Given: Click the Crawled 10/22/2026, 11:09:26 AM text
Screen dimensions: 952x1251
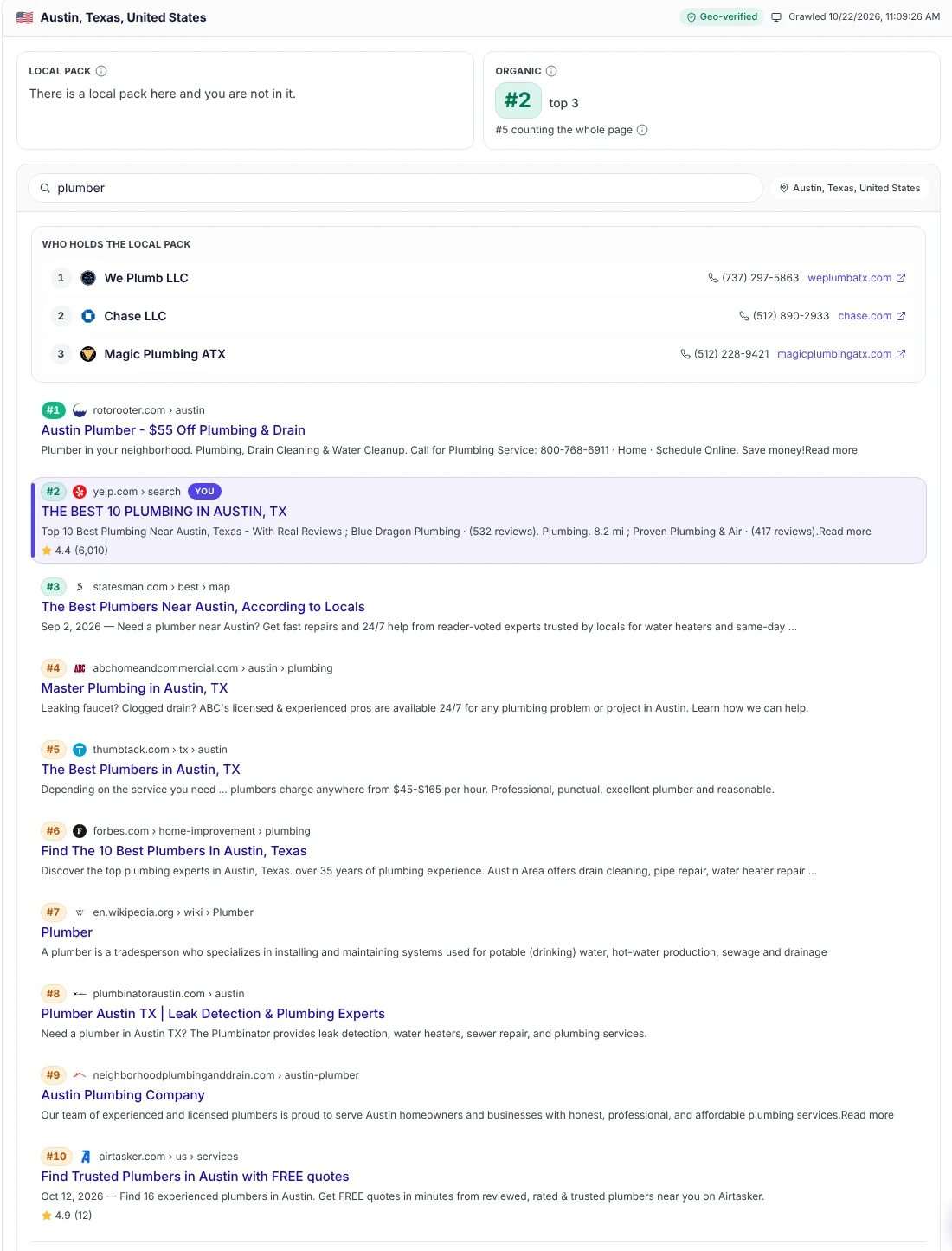Looking at the screenshot, I should (x=864, y=16).
